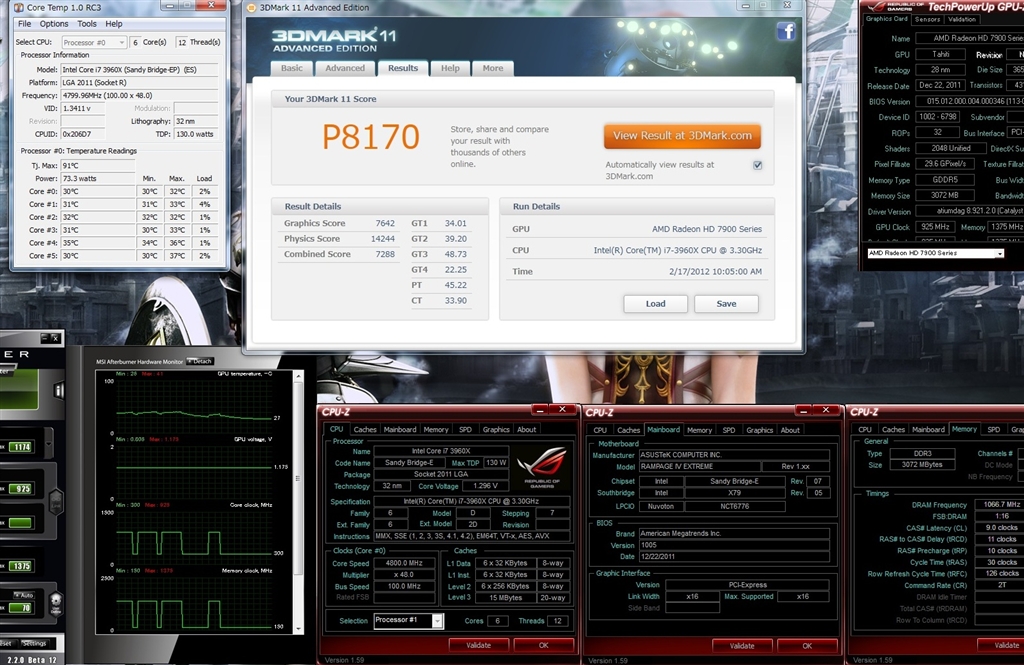Viewport: 1024px width, 665px height.
Task: Click the hardware monitor scroll up arrow
Action: 298,376
